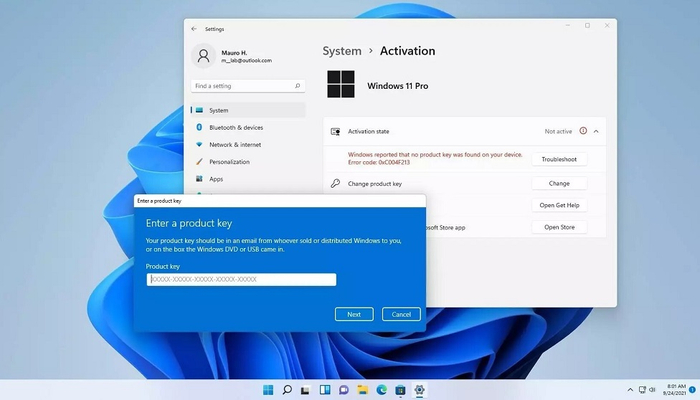Click the Mauro H. account name

pyautogui.click(x=234, y=53)
